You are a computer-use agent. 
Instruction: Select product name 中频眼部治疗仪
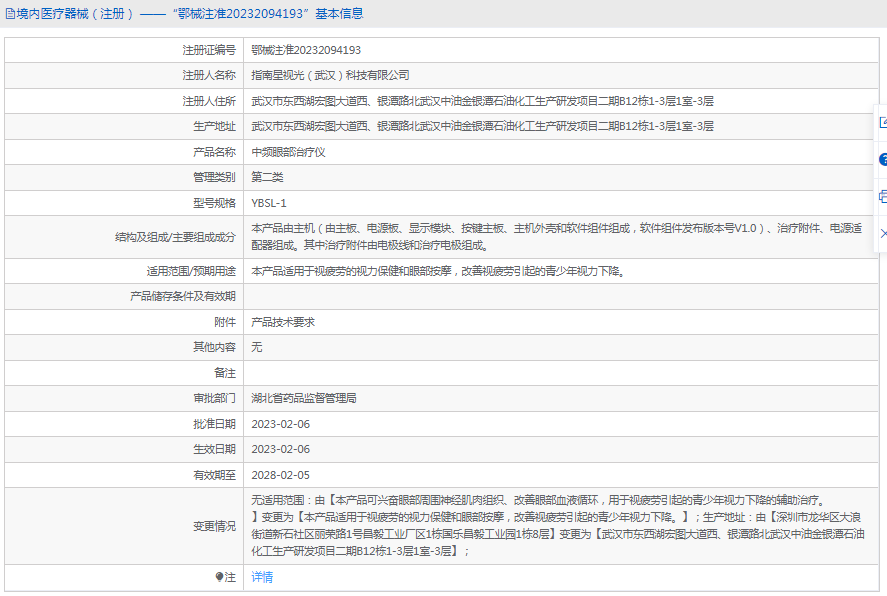289,152
